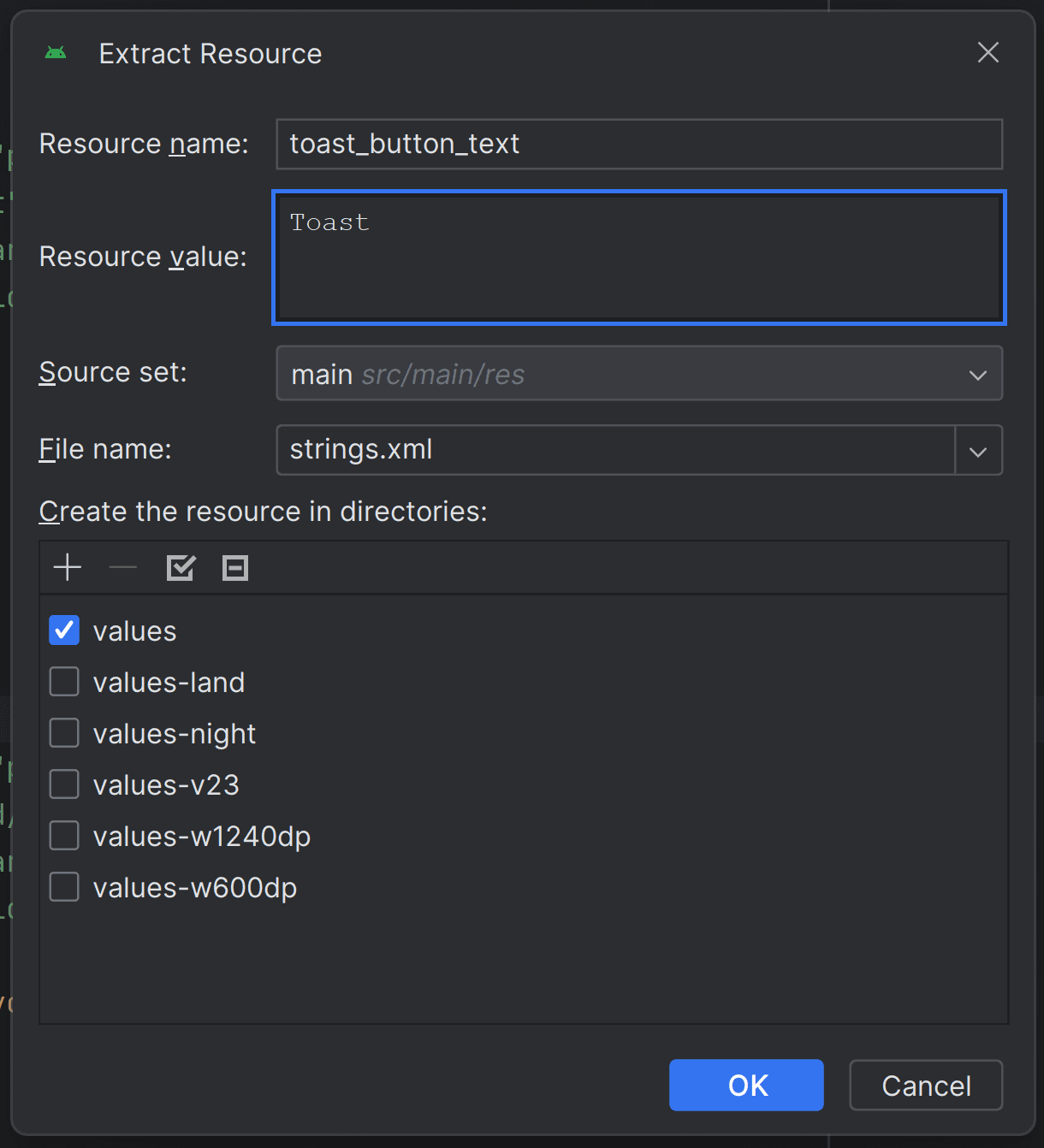Click the Cancel button
The image size is (1044, 1148).
click(926, 1086)
